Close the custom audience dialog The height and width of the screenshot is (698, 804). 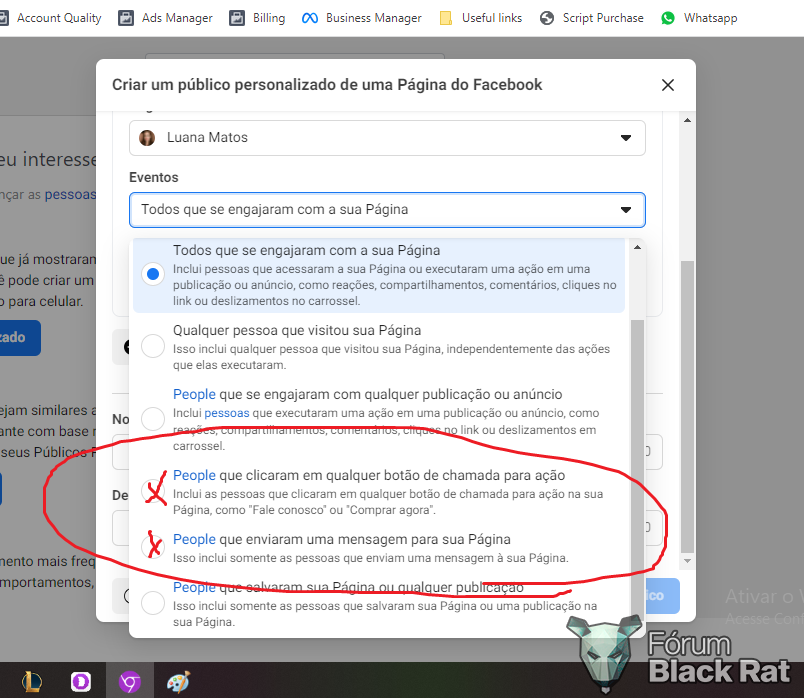tap(668, 85)
